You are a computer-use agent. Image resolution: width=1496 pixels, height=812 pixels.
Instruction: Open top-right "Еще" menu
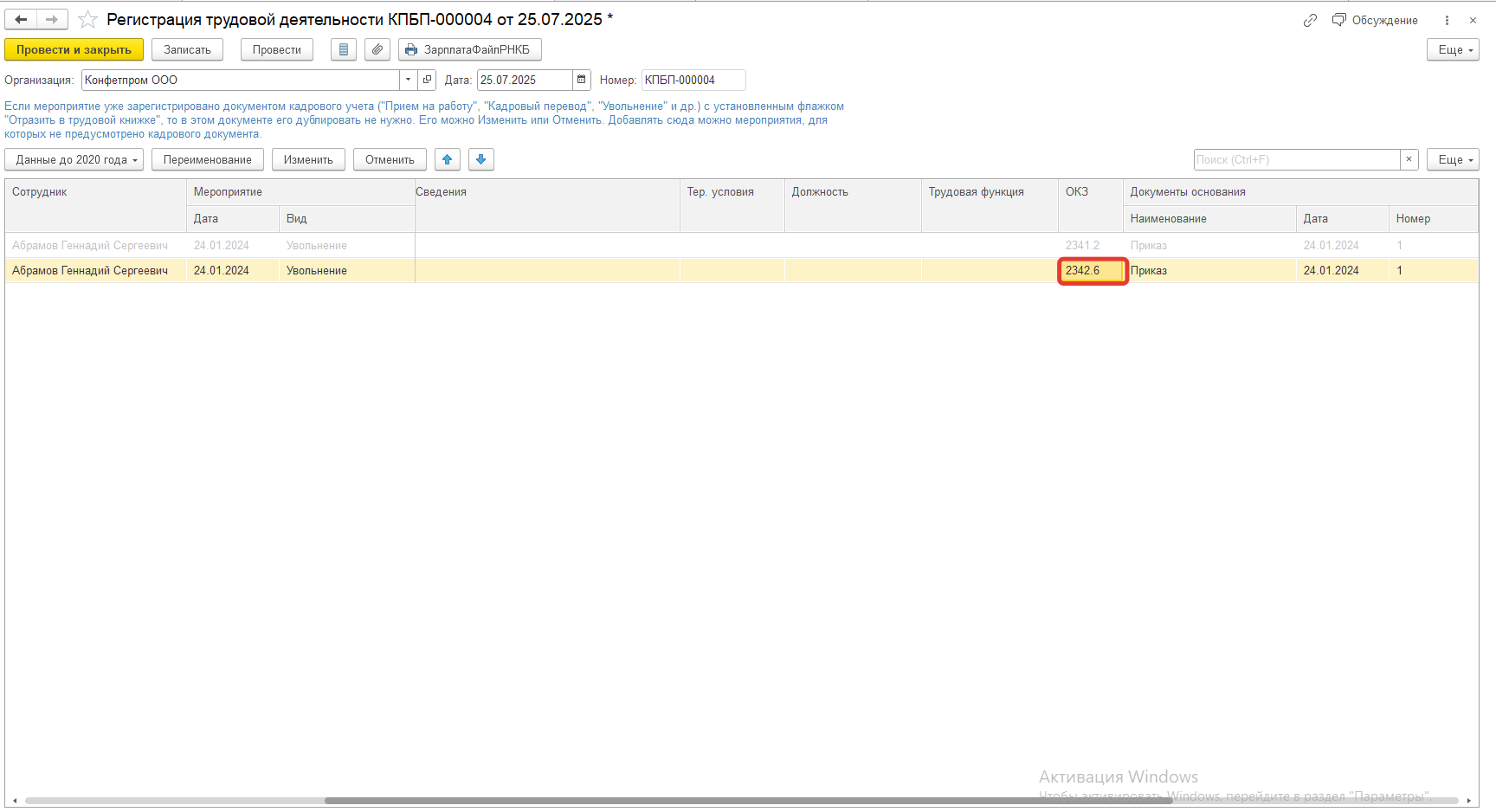(1453, 50)
